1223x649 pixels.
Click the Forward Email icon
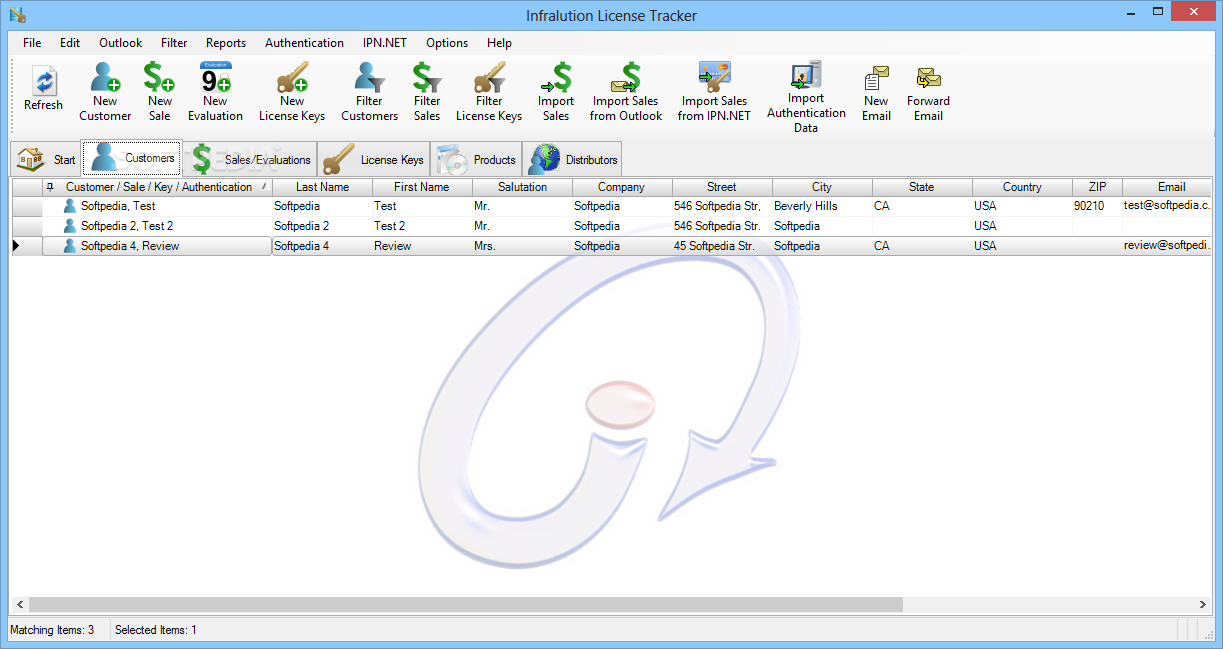(929, 78)
